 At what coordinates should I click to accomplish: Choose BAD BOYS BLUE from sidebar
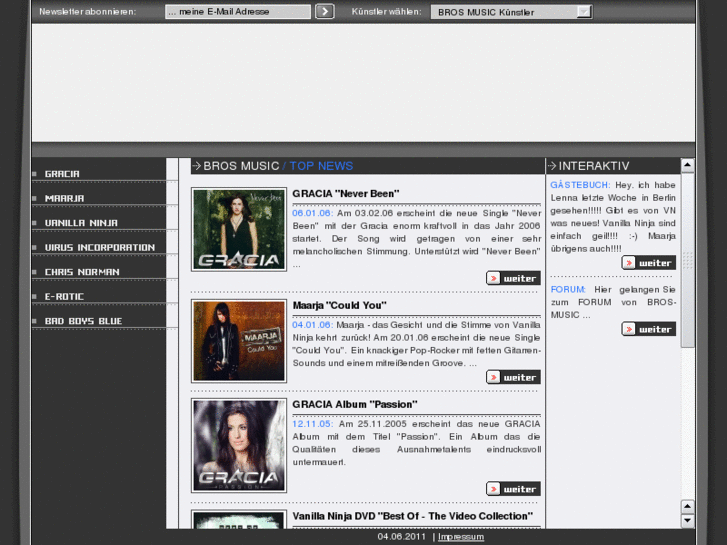tap(83, 321)
